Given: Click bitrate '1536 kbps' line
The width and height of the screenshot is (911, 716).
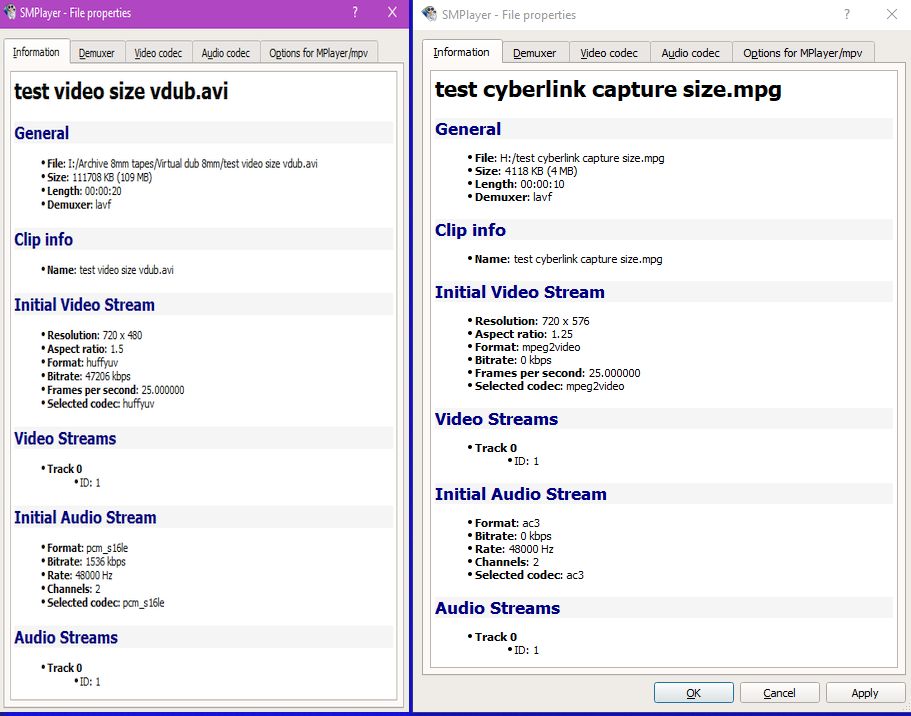Looking at the screenshot, I should coord(87,561).
